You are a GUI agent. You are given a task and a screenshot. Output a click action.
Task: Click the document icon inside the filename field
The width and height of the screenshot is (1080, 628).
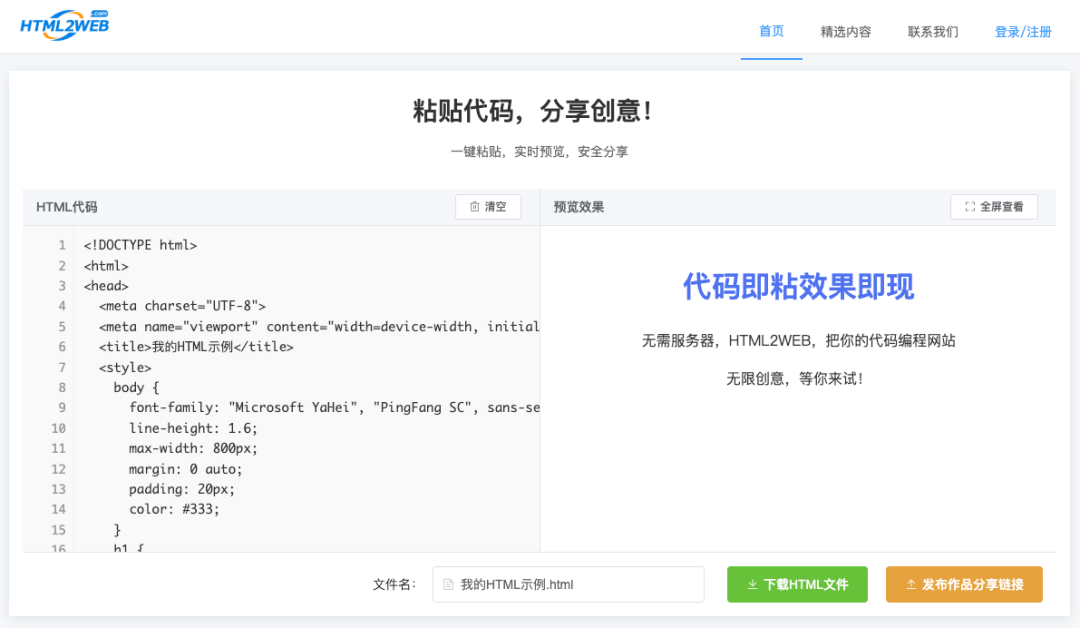447,584
